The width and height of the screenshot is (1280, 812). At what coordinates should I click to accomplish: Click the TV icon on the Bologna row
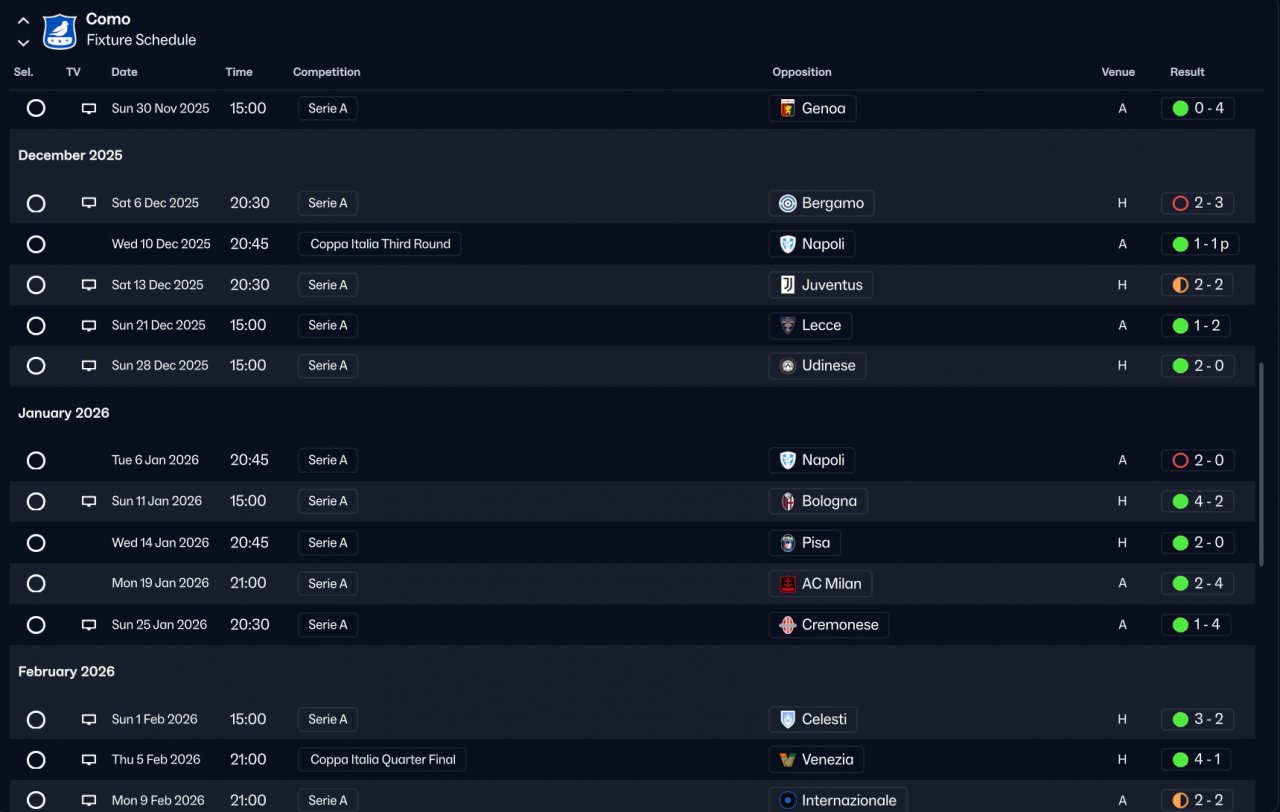click(89, 501)
